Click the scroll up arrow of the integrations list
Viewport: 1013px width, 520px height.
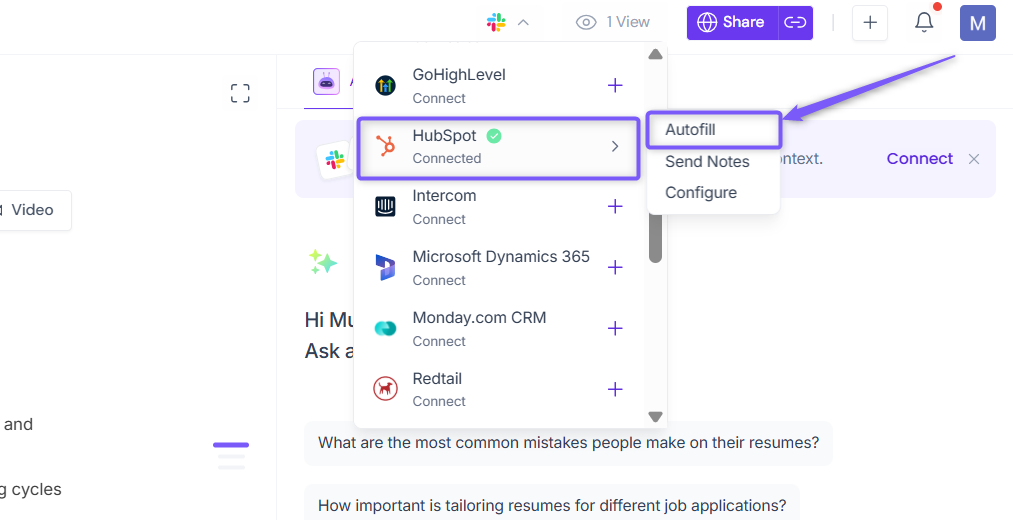pos(655,54)
